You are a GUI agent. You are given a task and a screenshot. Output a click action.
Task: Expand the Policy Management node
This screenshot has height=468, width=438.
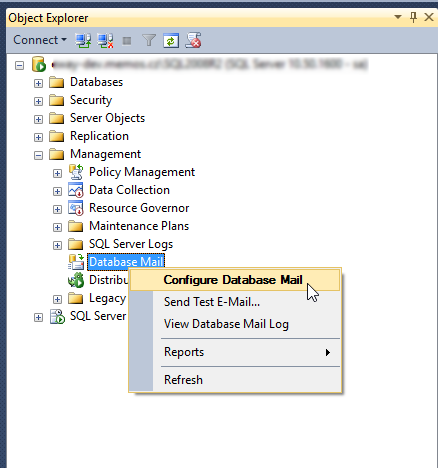57,173
